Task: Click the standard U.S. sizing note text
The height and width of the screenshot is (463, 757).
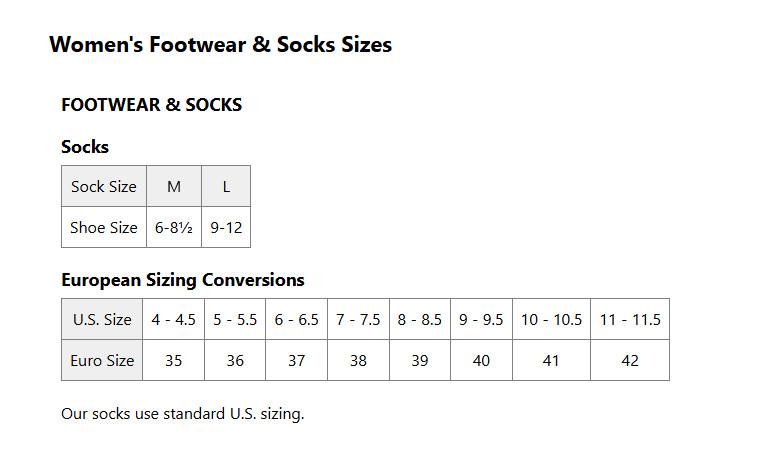Action: tap(182, 414)
